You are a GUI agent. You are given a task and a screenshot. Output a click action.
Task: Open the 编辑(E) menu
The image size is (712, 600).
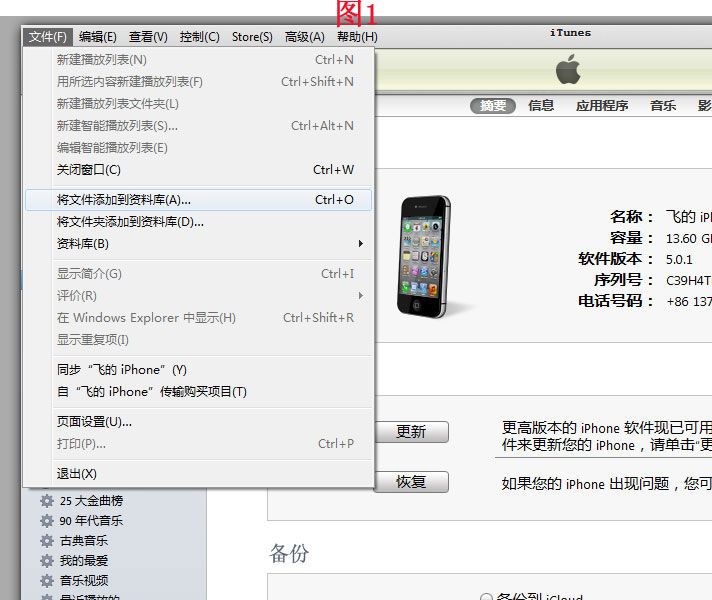97,37
